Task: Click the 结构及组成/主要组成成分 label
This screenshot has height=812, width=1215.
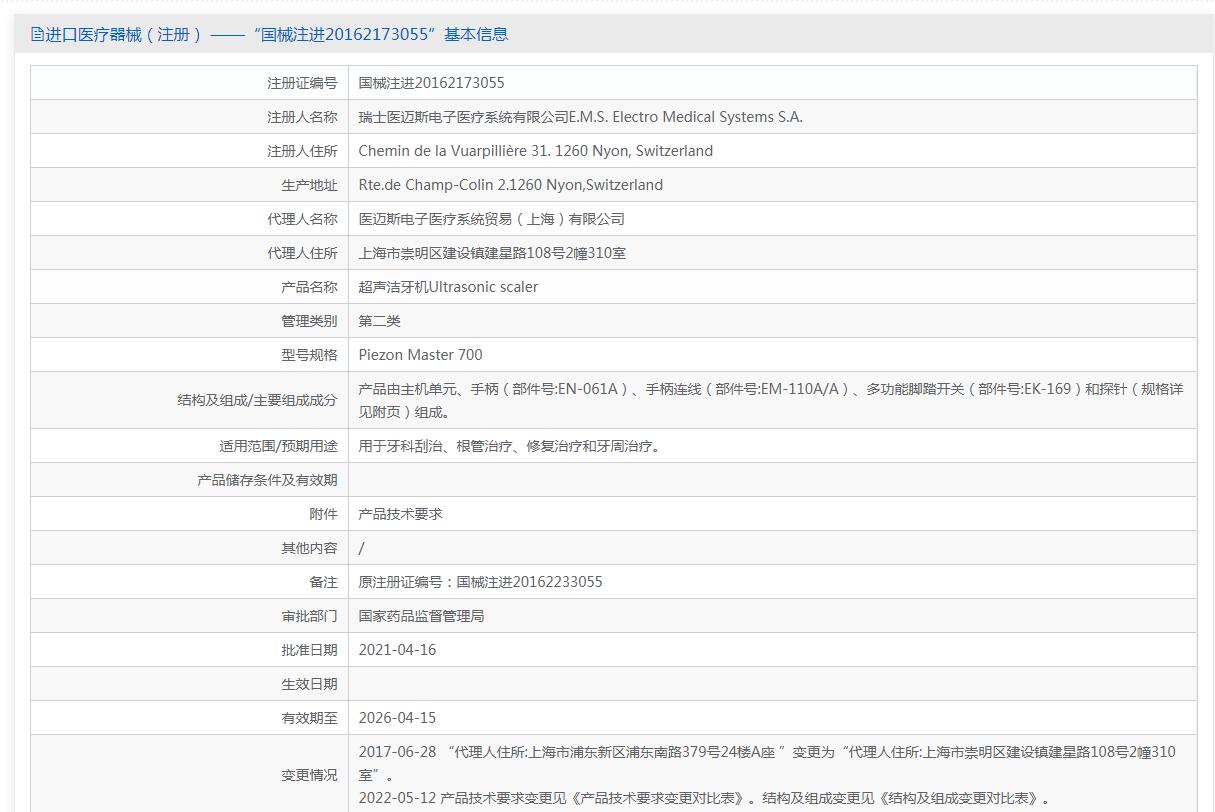Action: pyautogui.click(x=257, y=400)
